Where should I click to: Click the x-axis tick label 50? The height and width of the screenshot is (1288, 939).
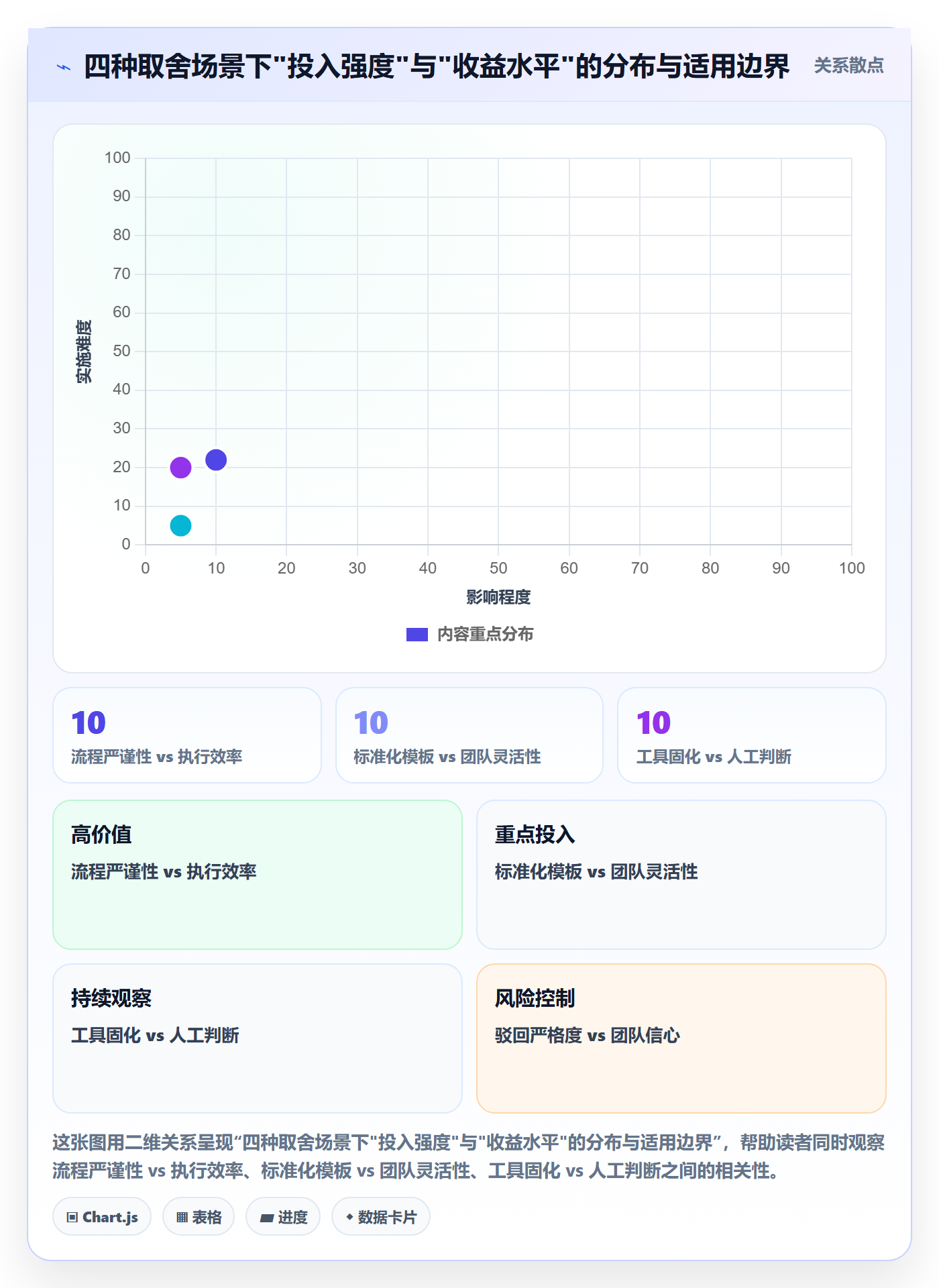498,568
